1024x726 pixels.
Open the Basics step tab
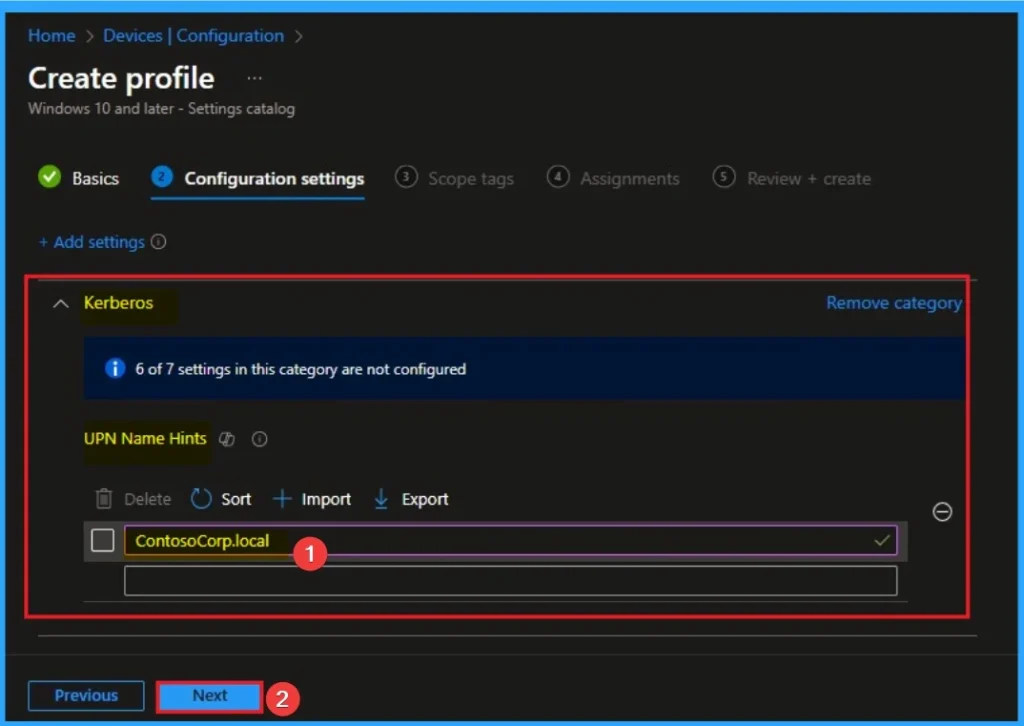94,179
